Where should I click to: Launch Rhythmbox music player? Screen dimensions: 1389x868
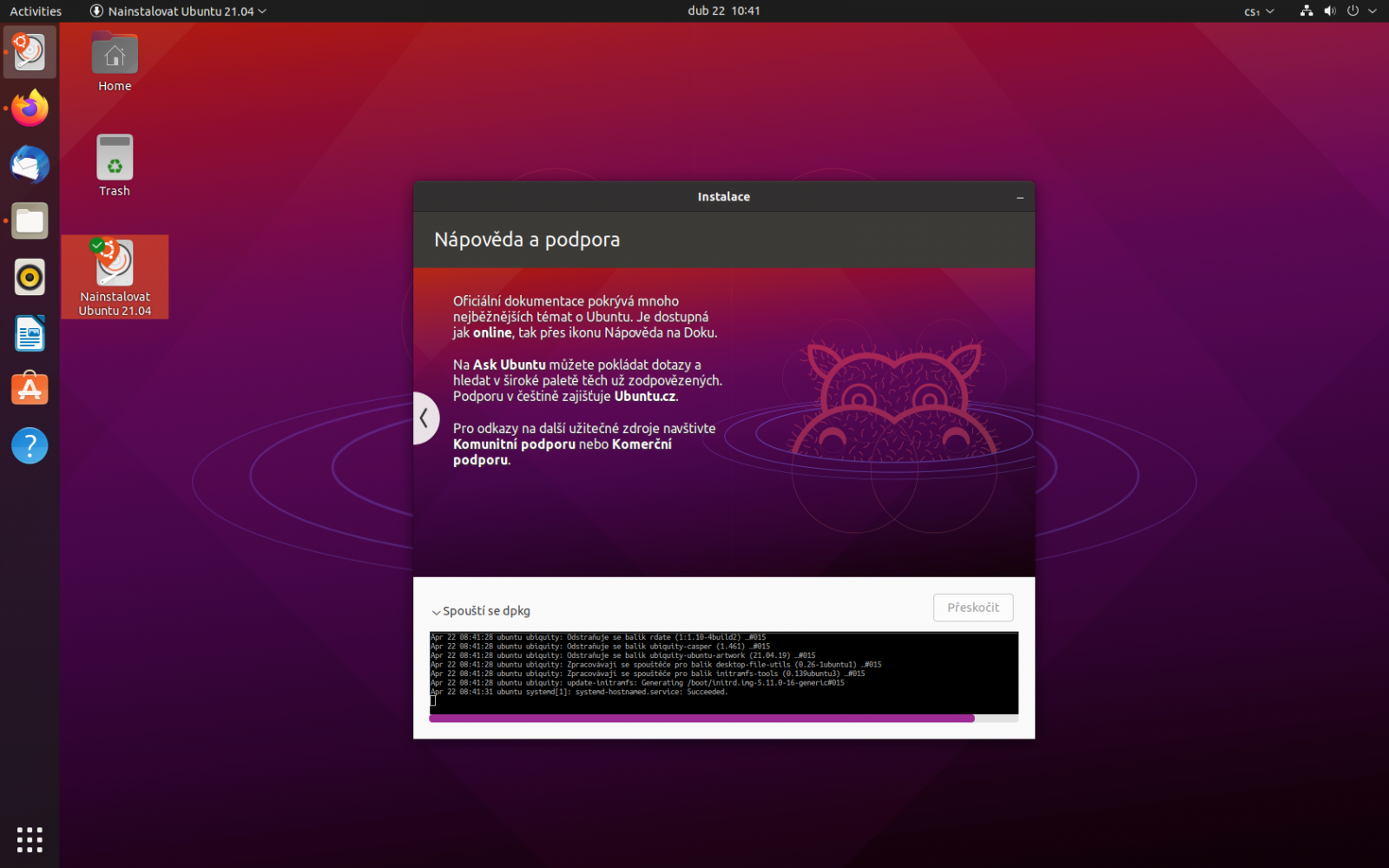click(29, 277)
